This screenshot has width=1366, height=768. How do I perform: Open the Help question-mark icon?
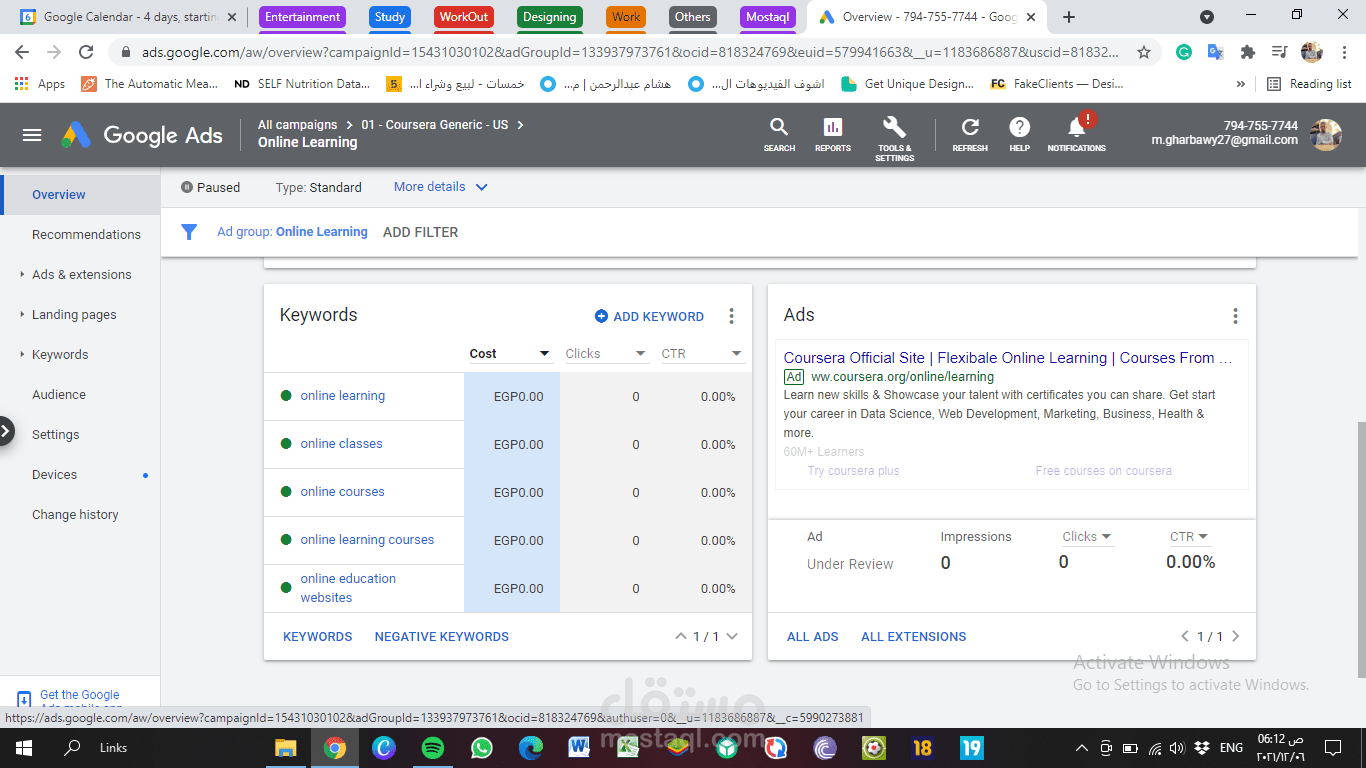pos(1019,134)
